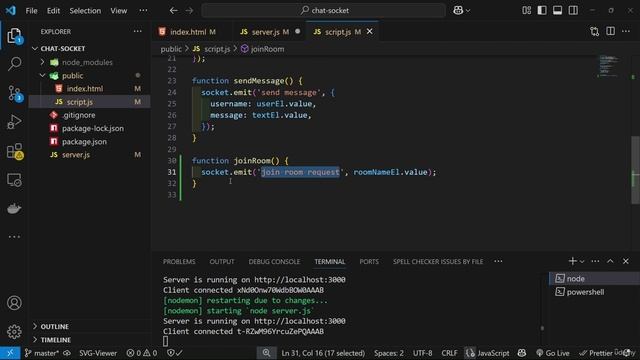Open the Extensions view
This screenshot has width=640, height=360.
click(x=14, y=151)
